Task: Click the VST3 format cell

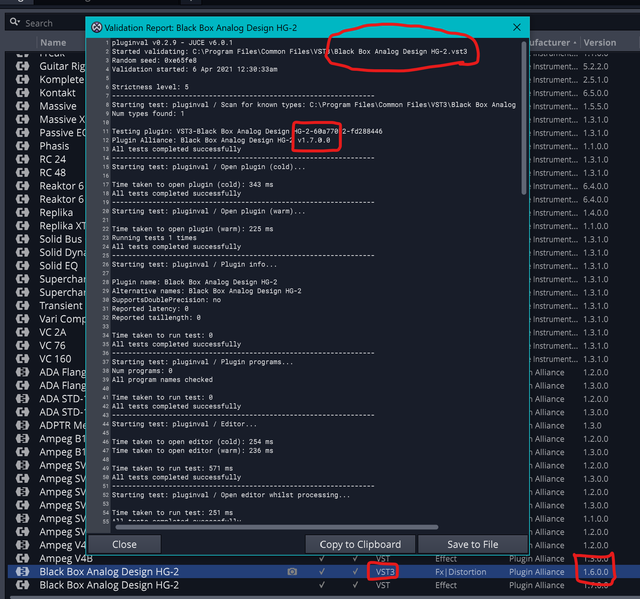Action: pos(385,572)
